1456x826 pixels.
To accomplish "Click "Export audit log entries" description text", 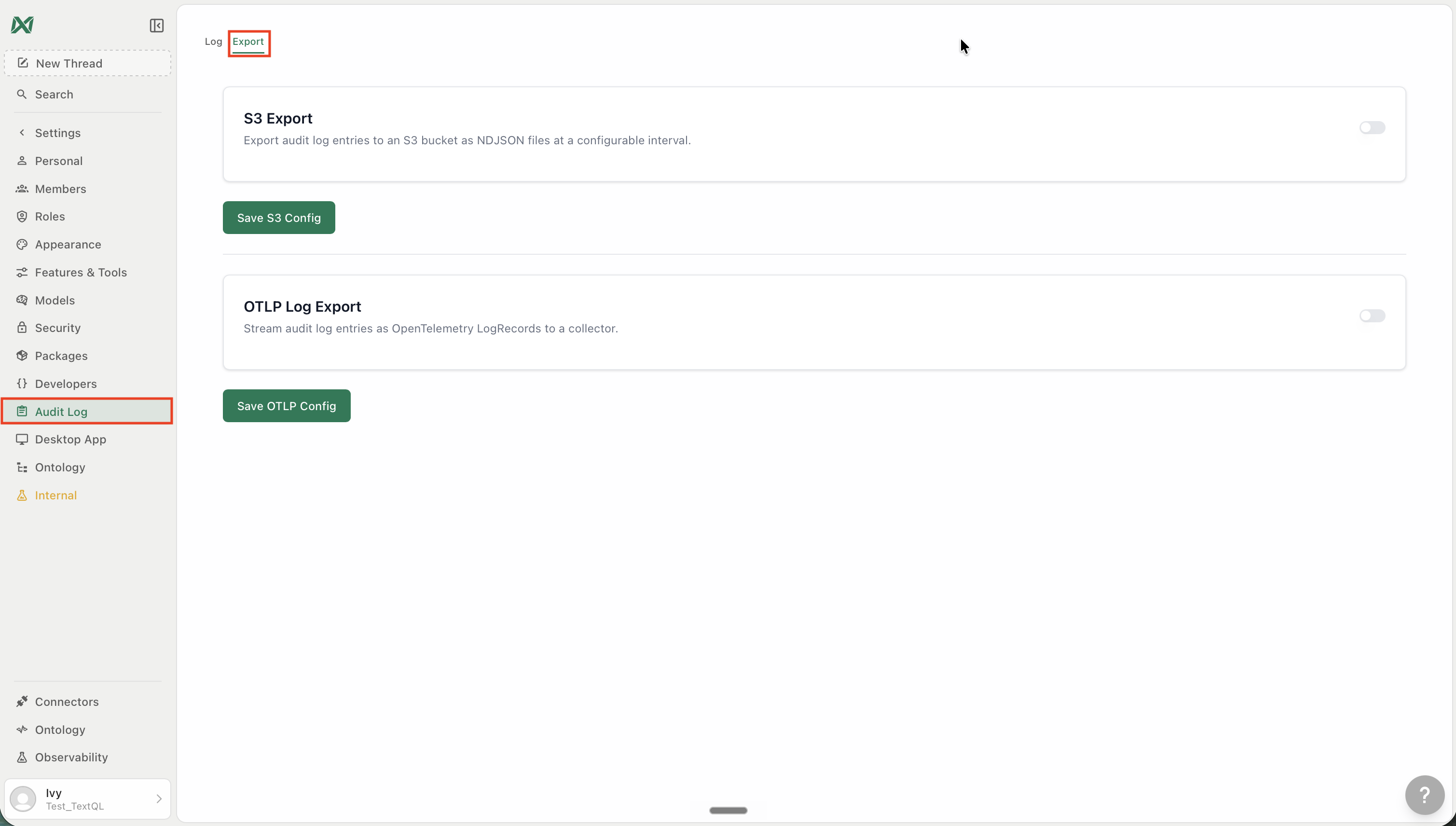I will 467,140.
